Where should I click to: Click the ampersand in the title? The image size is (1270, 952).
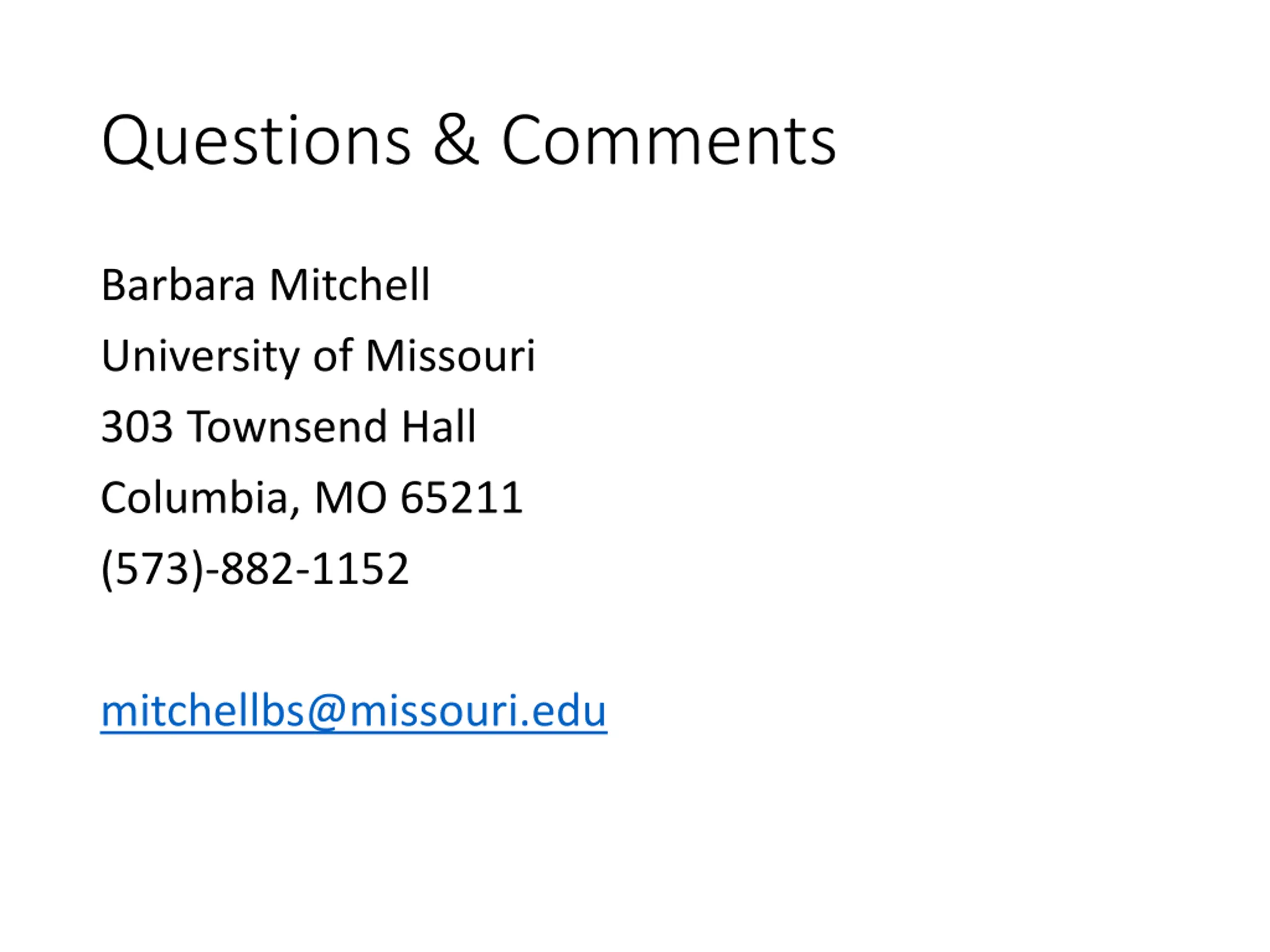456,140
